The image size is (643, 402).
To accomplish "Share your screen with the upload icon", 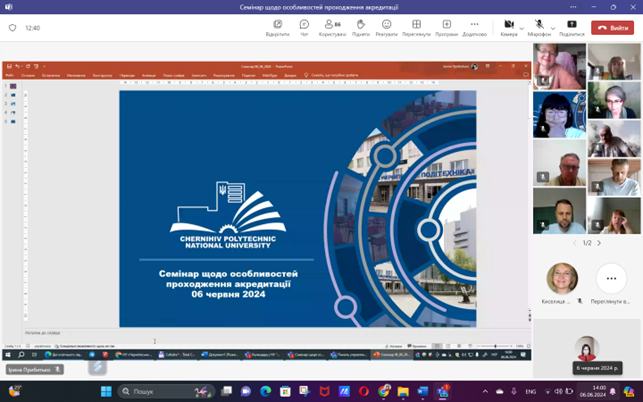I will click(572, 27).
